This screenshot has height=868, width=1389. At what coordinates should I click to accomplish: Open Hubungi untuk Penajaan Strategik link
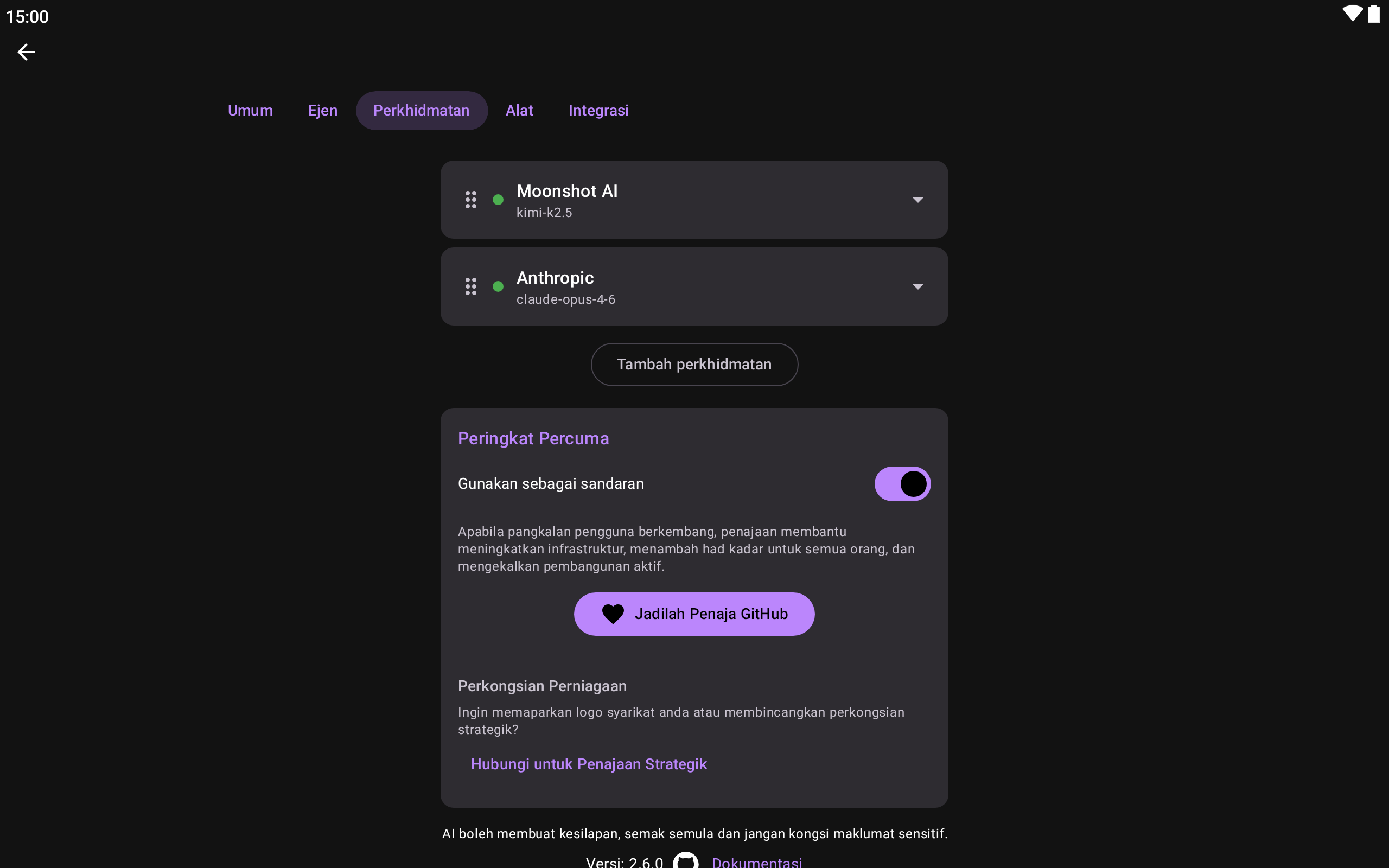pos(589,764)
